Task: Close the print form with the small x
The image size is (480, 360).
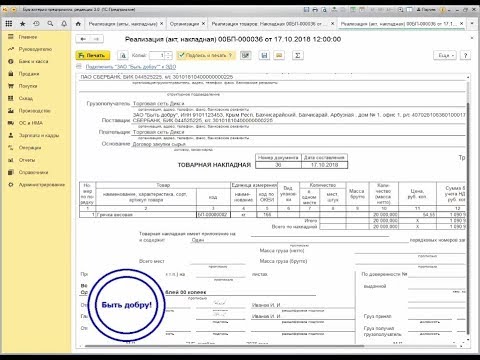Action: click(472, 38)
